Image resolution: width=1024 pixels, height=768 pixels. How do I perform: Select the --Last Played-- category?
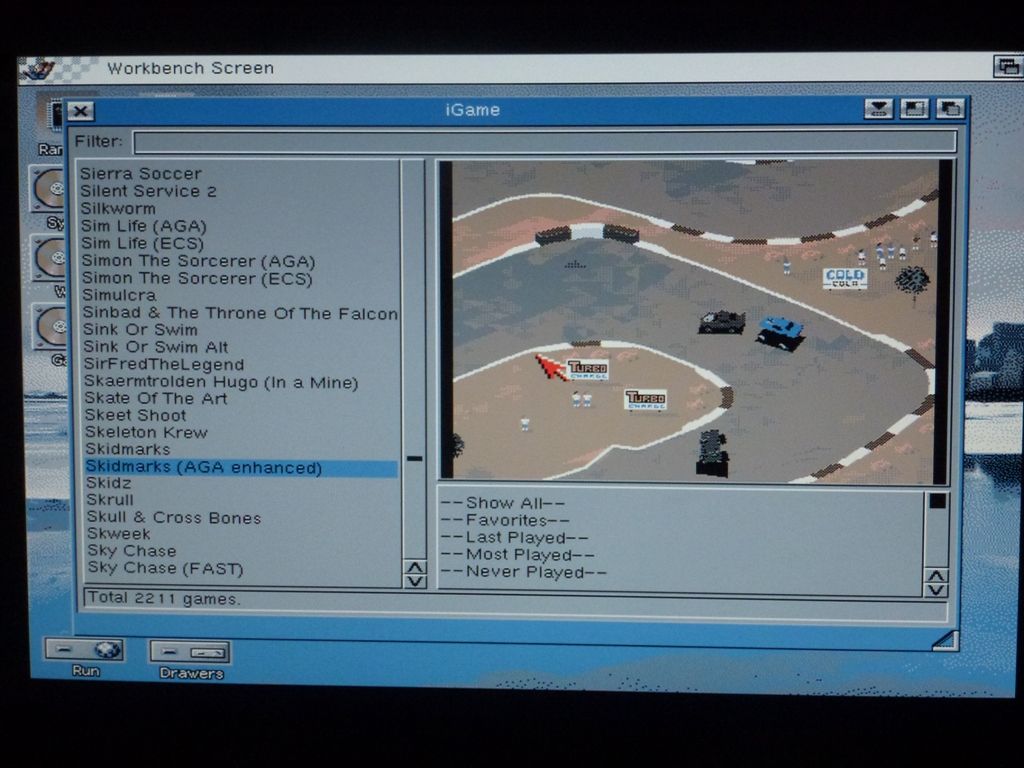515,537
